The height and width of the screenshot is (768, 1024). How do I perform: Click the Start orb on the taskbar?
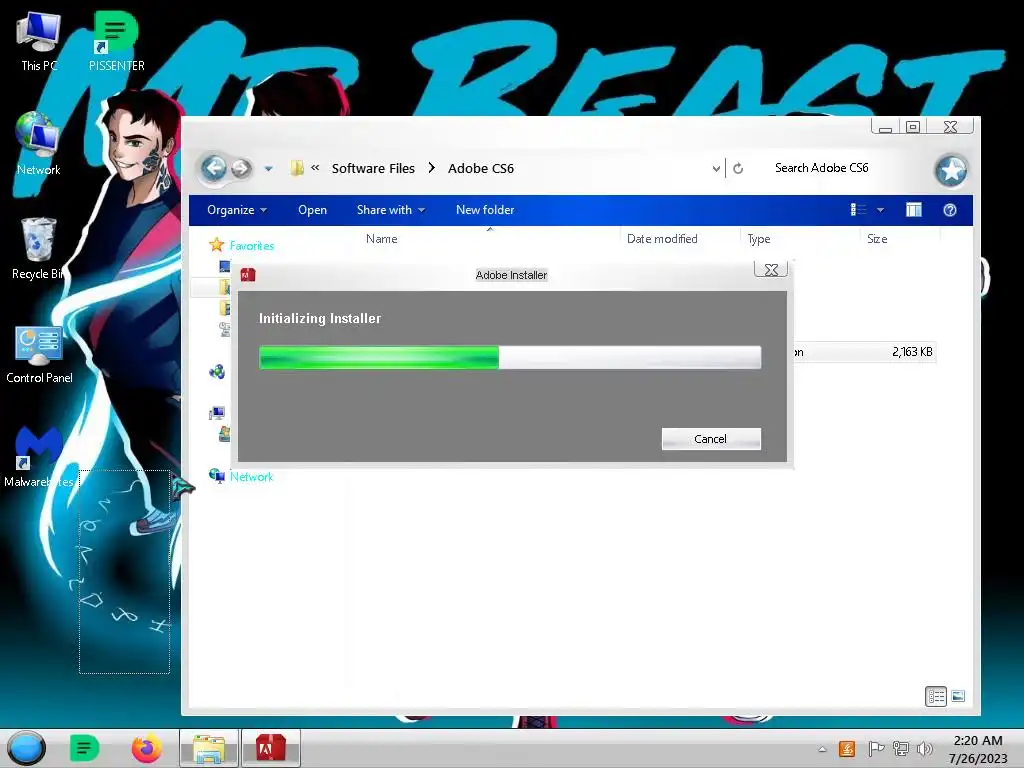click(26, 748)
